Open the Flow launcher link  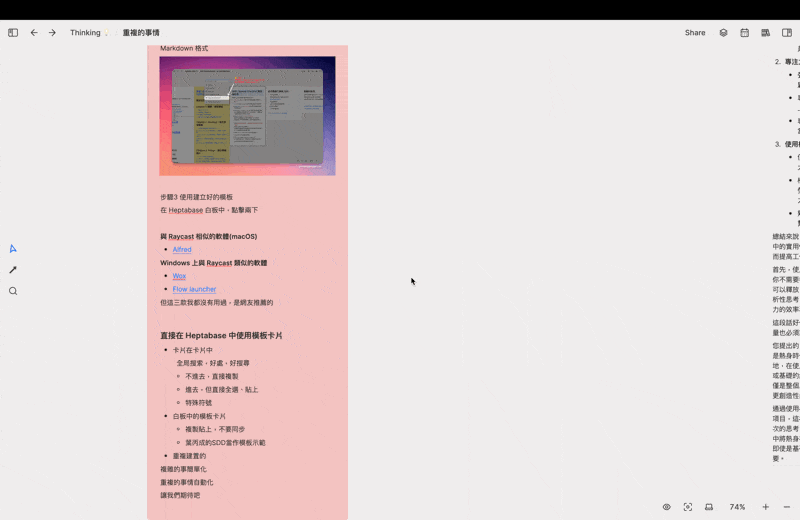(194, 289)
